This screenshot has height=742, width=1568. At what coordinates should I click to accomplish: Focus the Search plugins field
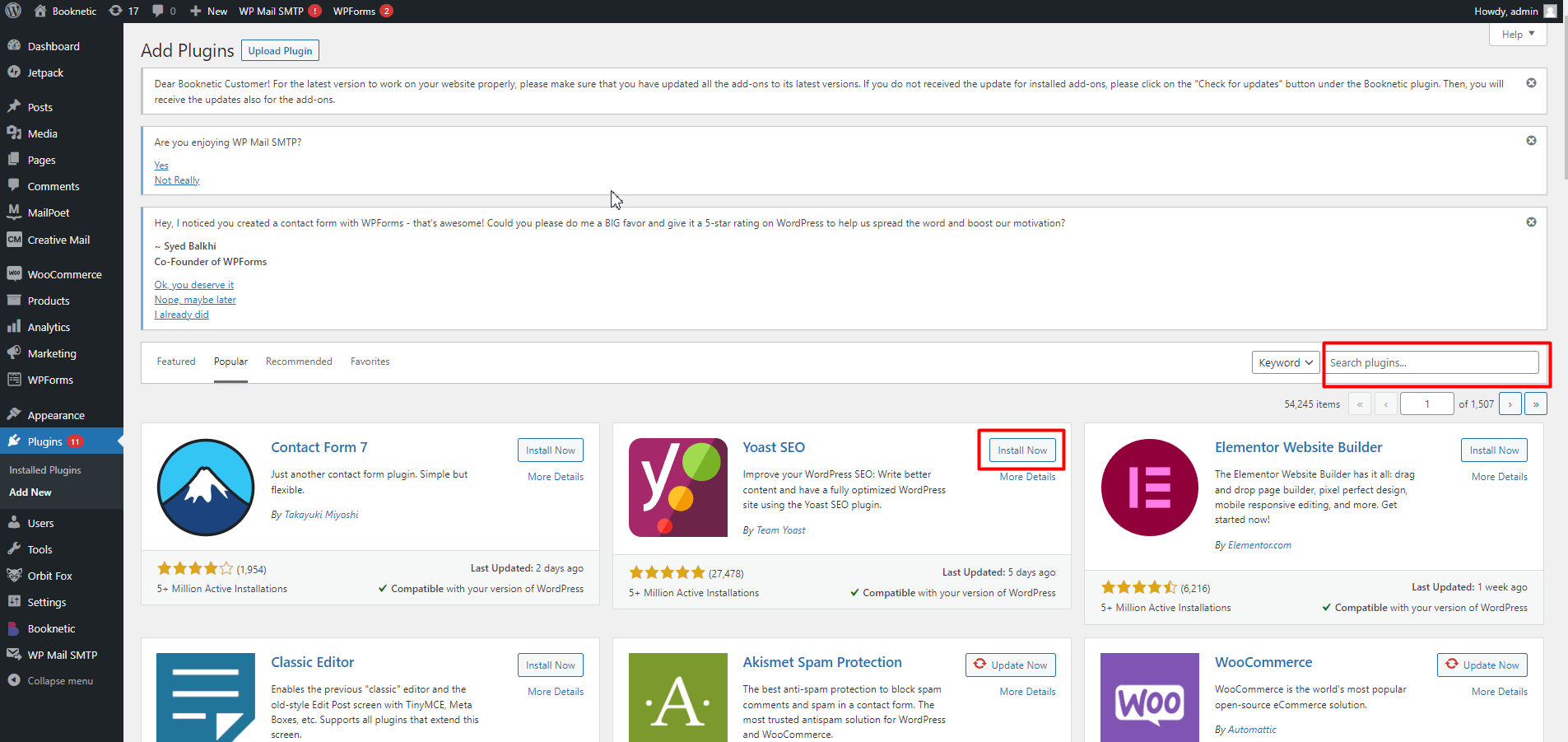click(x=1432, y=362)
